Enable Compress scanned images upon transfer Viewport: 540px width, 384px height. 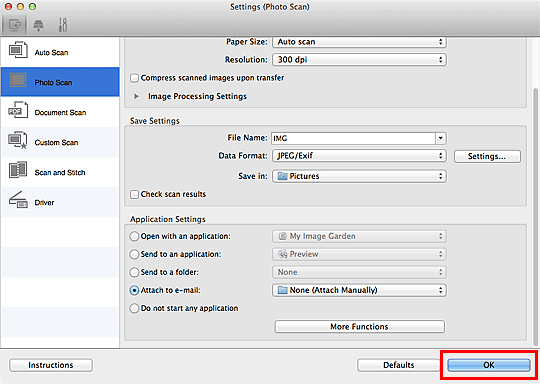tap(135, 78)
